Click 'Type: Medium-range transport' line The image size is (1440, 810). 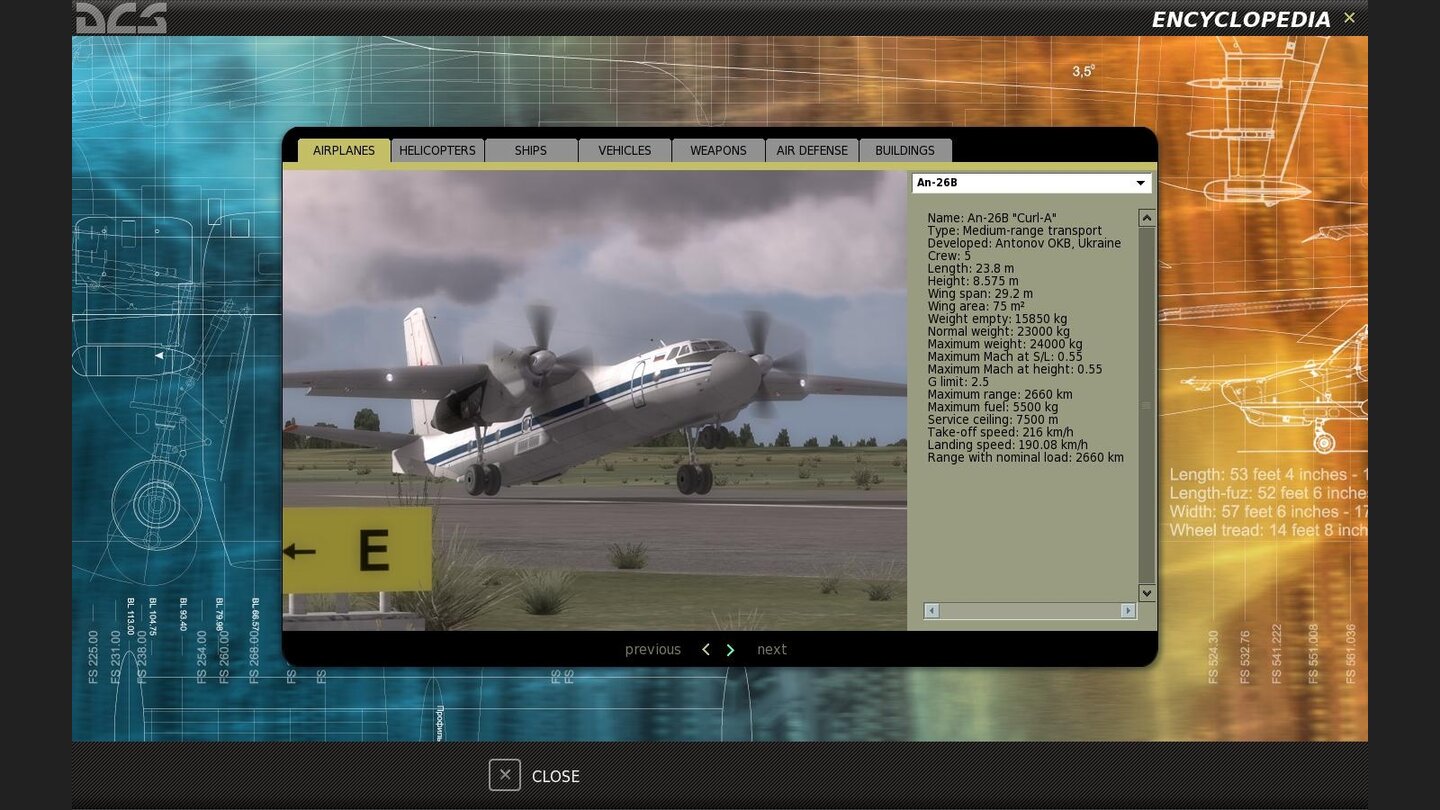pos(1014,231)
